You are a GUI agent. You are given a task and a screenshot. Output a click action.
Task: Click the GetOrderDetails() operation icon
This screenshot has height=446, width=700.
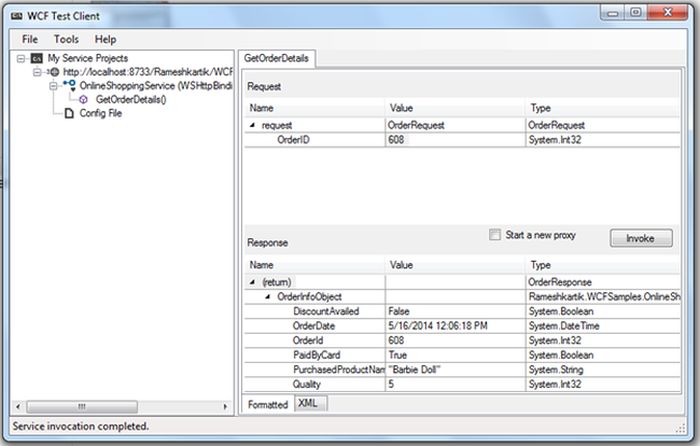click(x=83, y=100)
